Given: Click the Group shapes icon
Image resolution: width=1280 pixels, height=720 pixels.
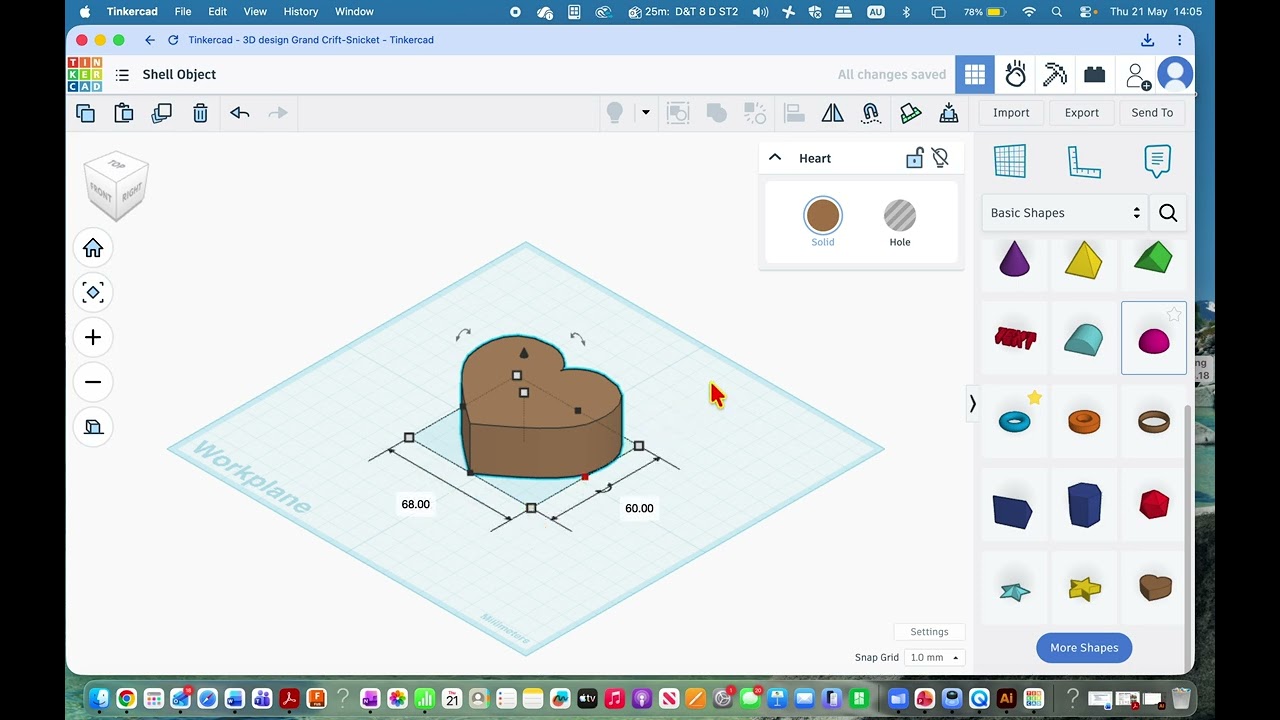Looking at the screenshot, I should tap(678, 113).
